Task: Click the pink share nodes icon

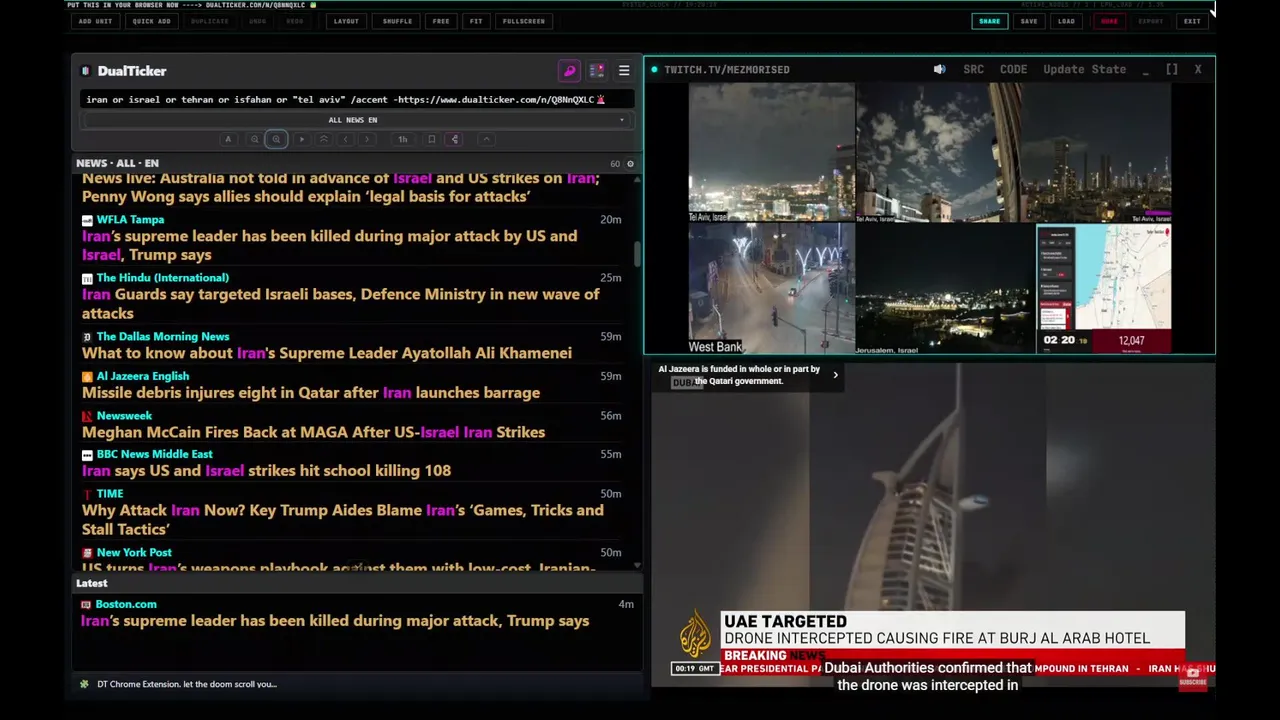Action: click(455, 139)
